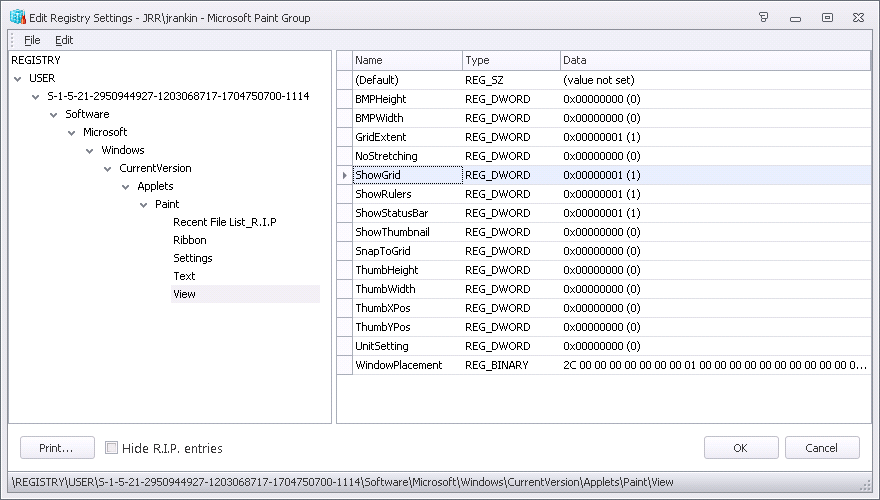
Task: Collapse the Windows tree node
Action: (90, 150)
